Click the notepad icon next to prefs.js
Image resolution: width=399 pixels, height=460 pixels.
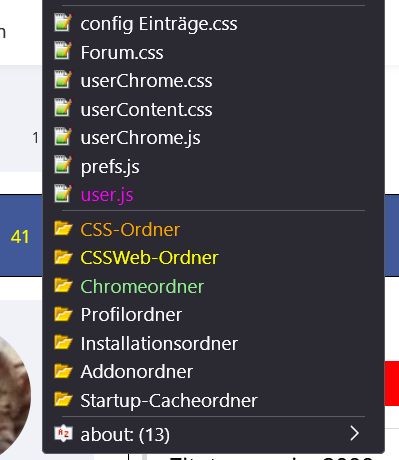[x=63, y=165]
